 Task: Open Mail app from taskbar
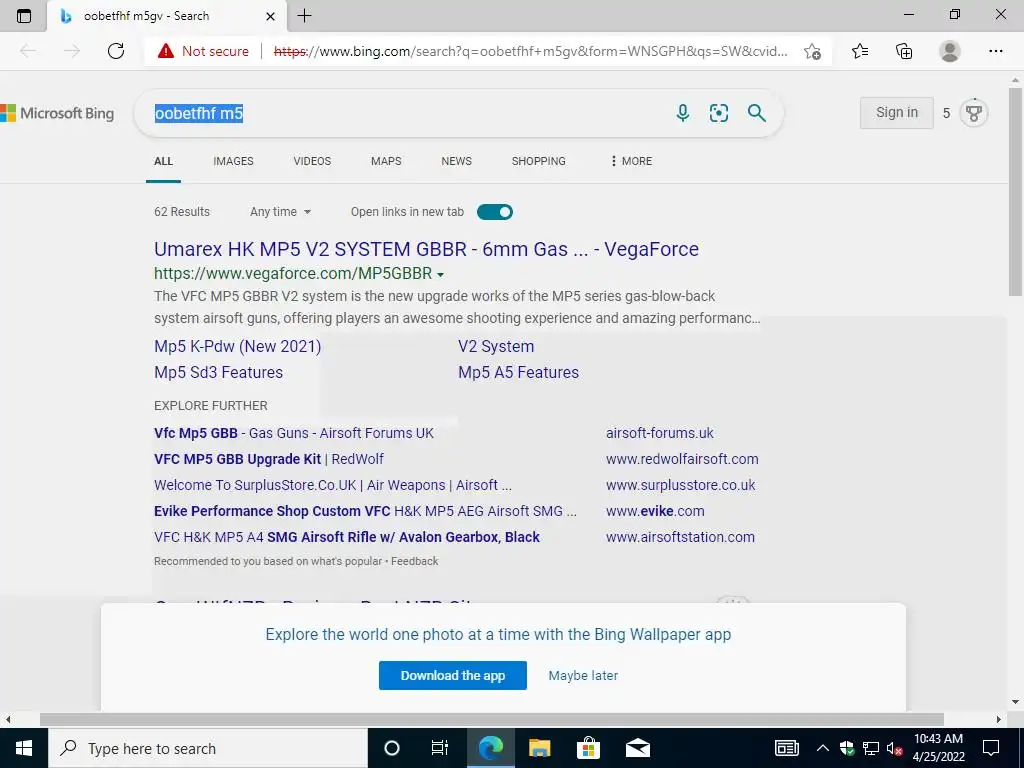click(637, 748)
